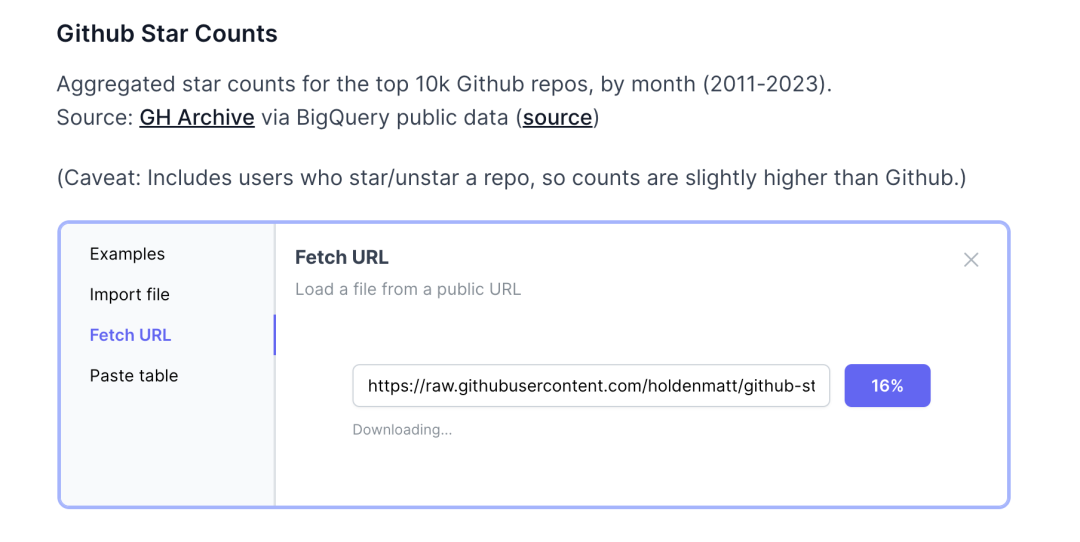Switch to the Examples tab
The image size is (1080, 542).
tap(127, 254)
